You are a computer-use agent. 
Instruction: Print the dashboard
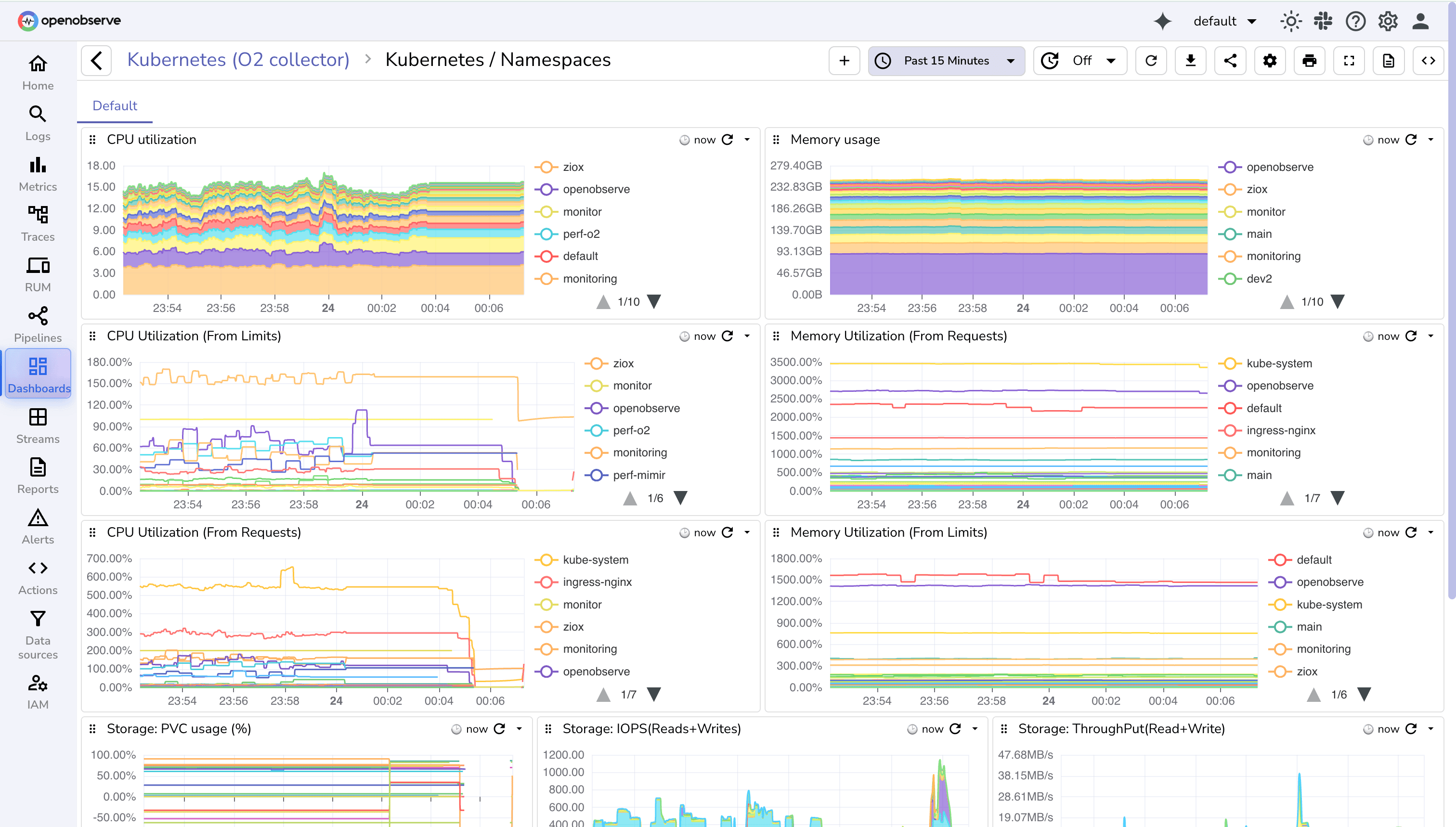point(1310,60)
